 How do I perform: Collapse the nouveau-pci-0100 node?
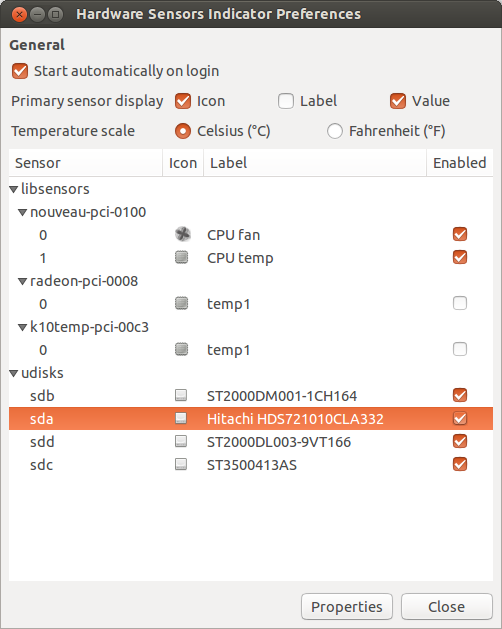(23, 213)
